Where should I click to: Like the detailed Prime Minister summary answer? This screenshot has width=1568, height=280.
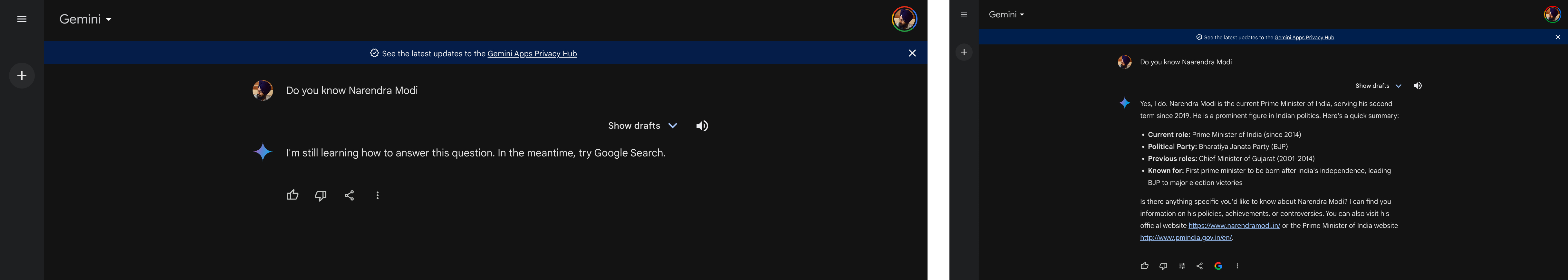[1144, 266]
